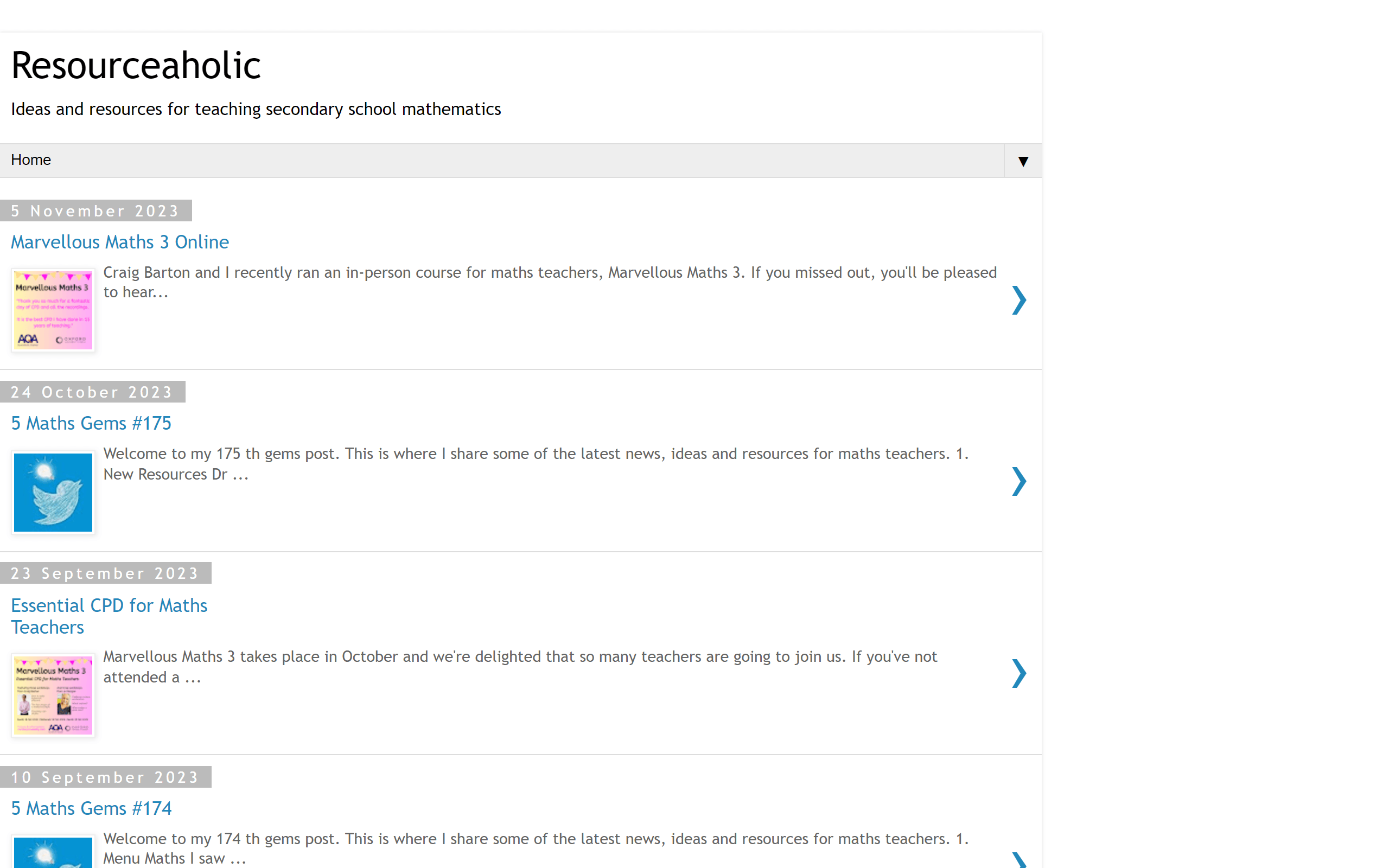Select the Home menu item

click(31, 160)
